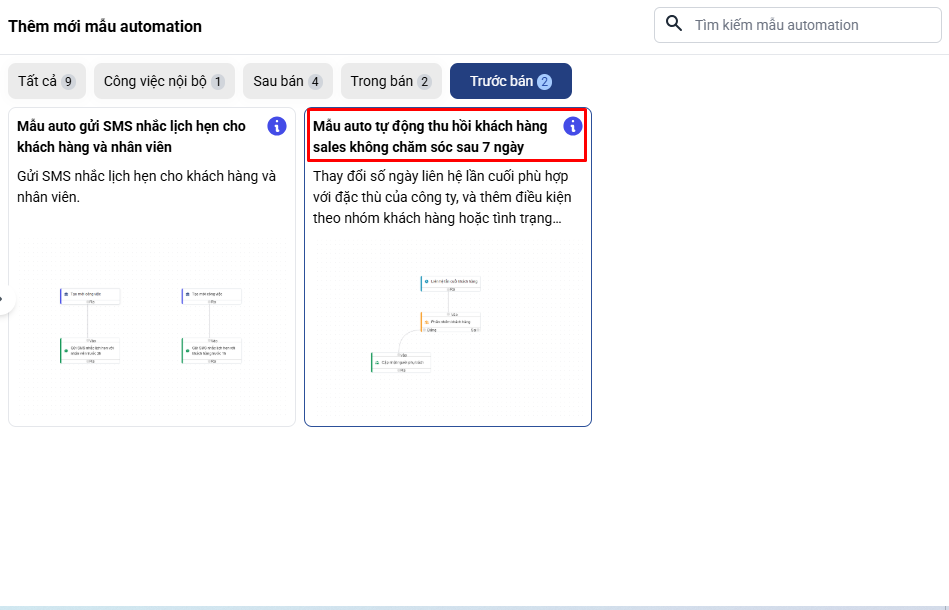Image resolution: width=949 pixels, height=610 pixels.
Task: Click info icon on SMS reminder template
Action: [x=277, y=126]
